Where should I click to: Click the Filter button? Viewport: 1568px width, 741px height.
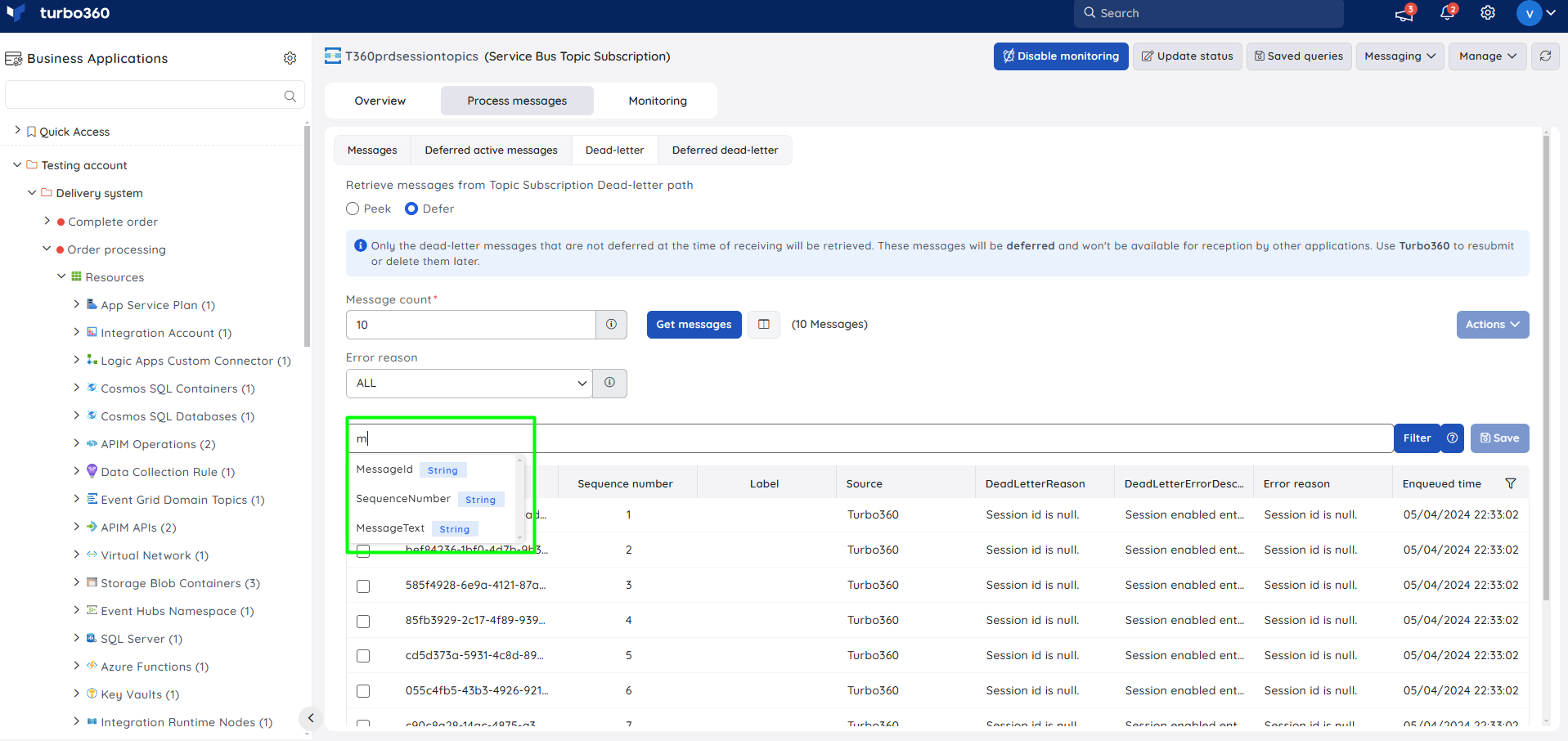tap(1417, 438)
